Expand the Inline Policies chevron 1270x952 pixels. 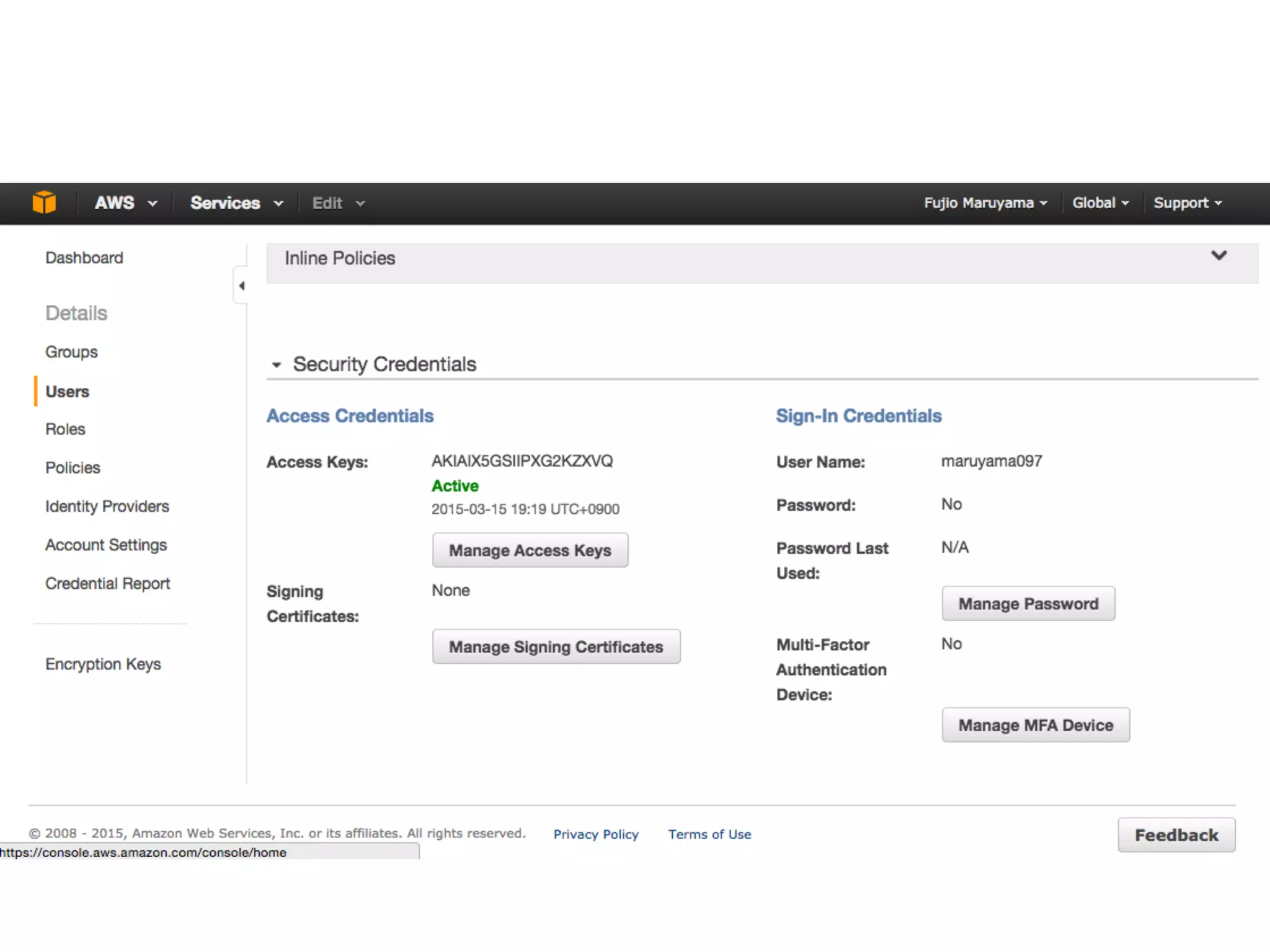[1219, 256]
